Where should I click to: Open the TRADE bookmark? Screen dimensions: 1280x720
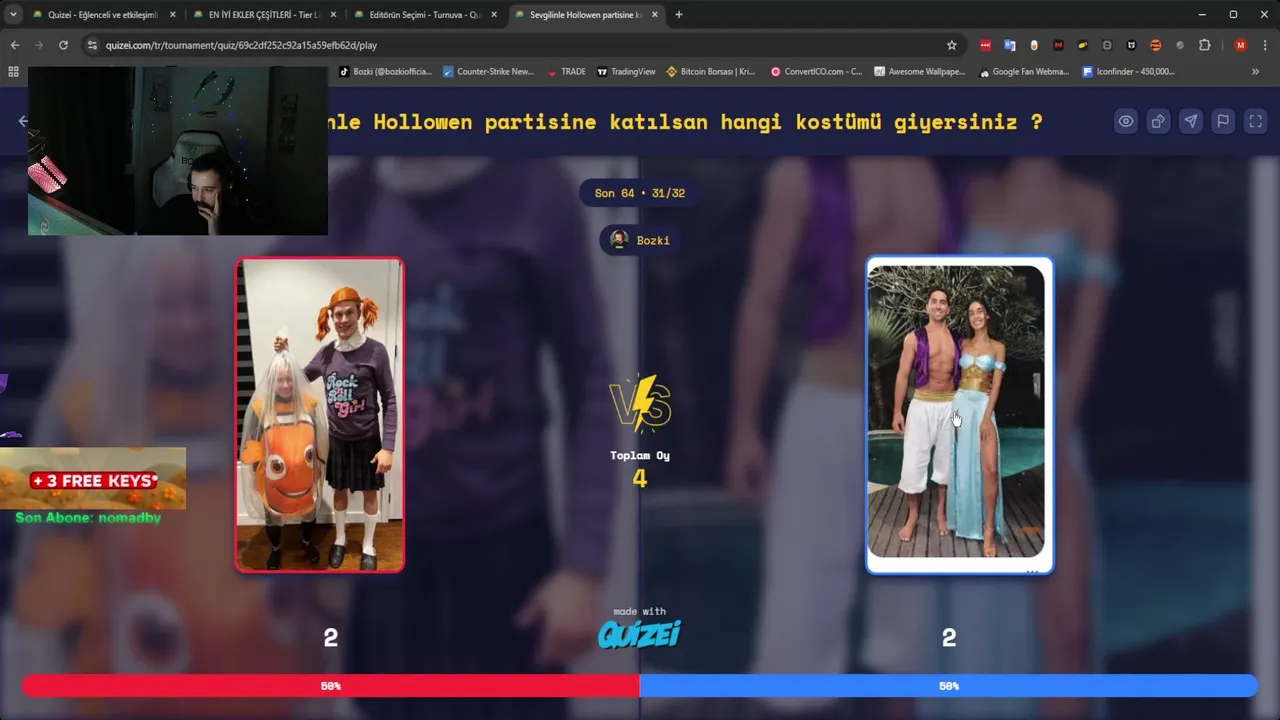tap(567, 72)
